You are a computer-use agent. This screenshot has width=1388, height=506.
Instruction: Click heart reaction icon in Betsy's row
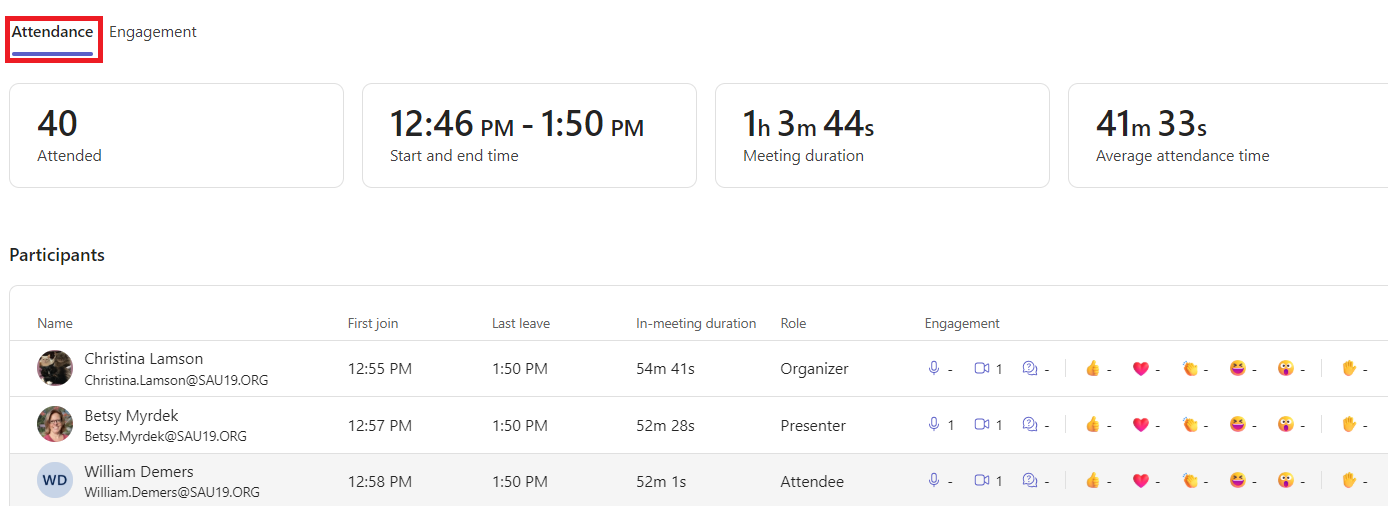1141,425
